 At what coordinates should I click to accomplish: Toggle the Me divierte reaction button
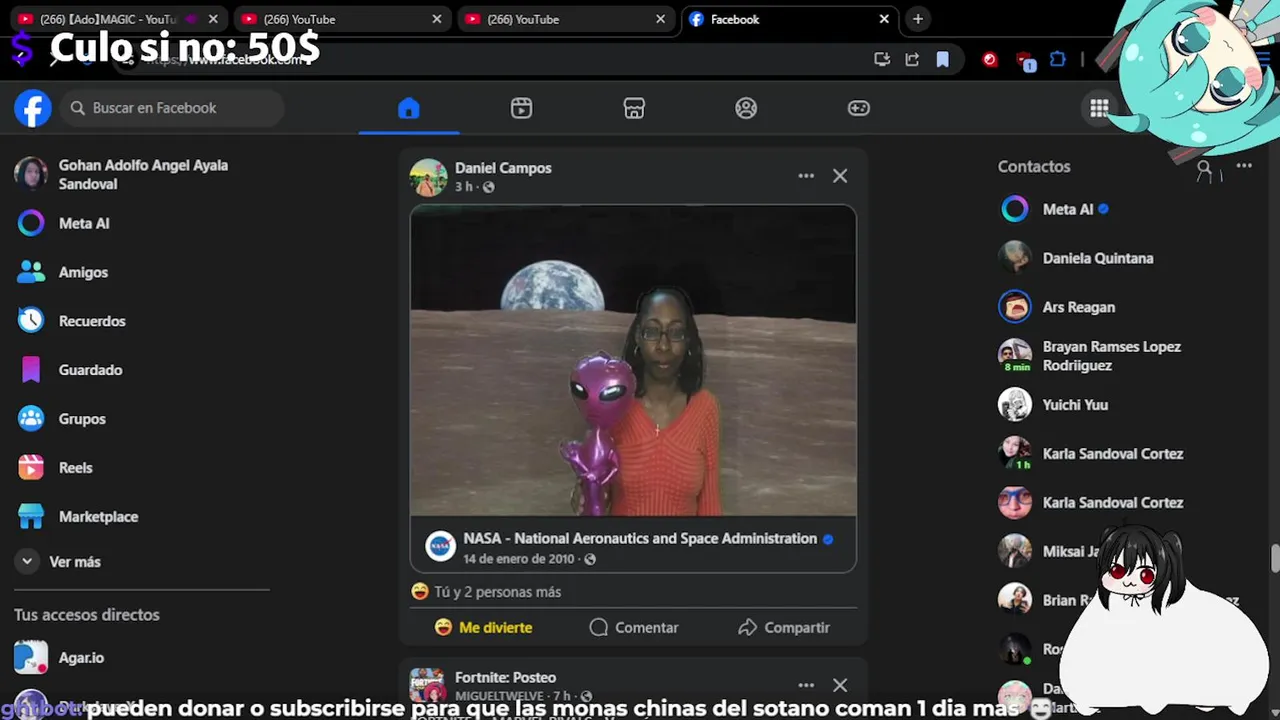coord(483,628)
